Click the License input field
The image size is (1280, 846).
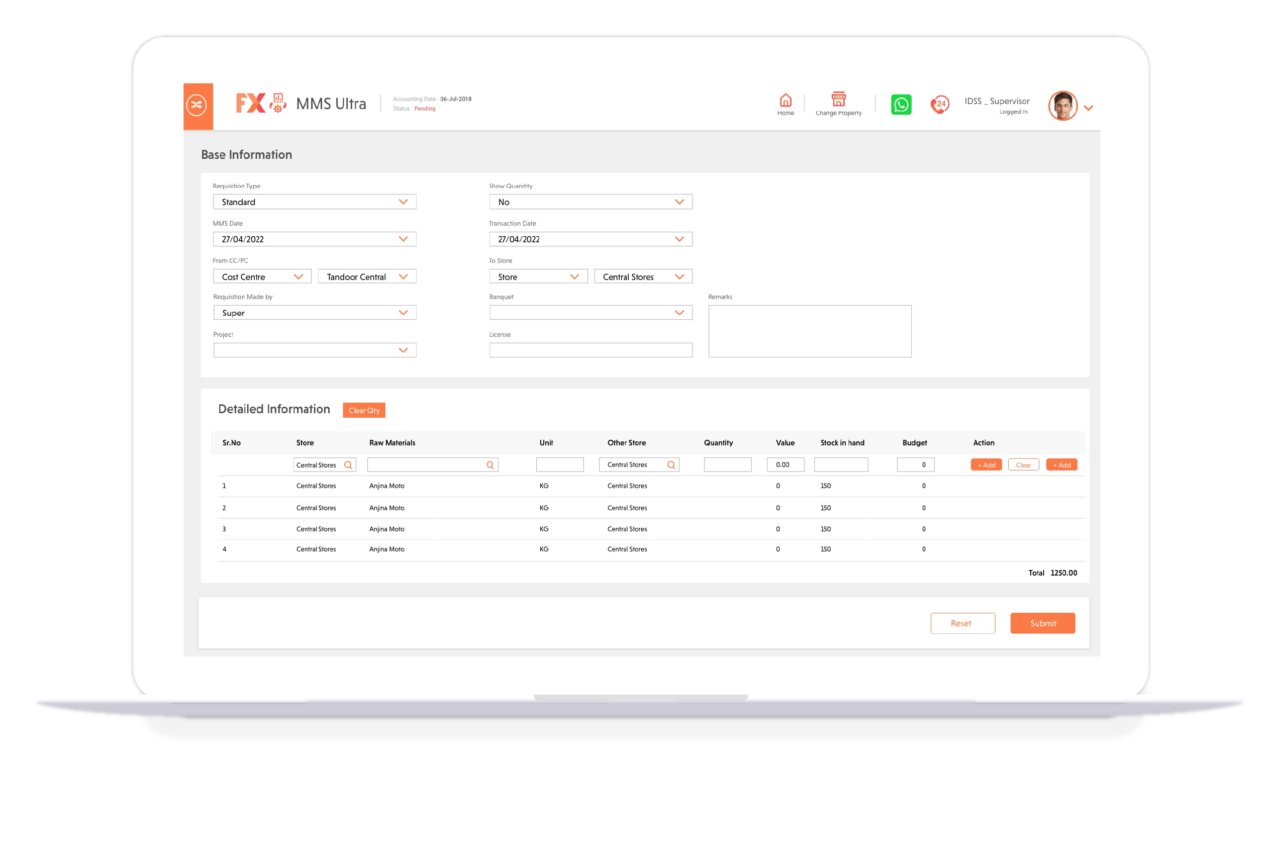pos(590,349)
